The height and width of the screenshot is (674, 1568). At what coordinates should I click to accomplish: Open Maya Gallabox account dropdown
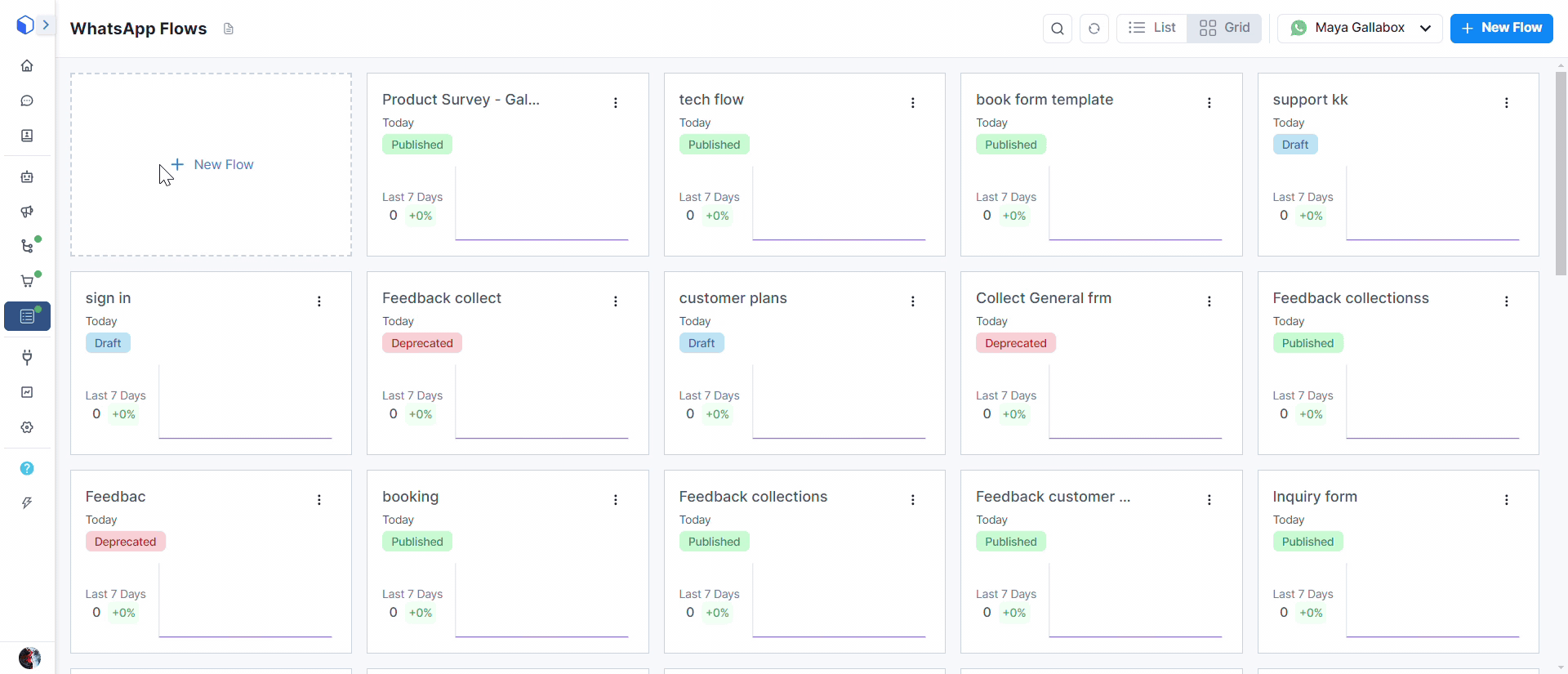pyautogui.click(x=1360, y=28)
